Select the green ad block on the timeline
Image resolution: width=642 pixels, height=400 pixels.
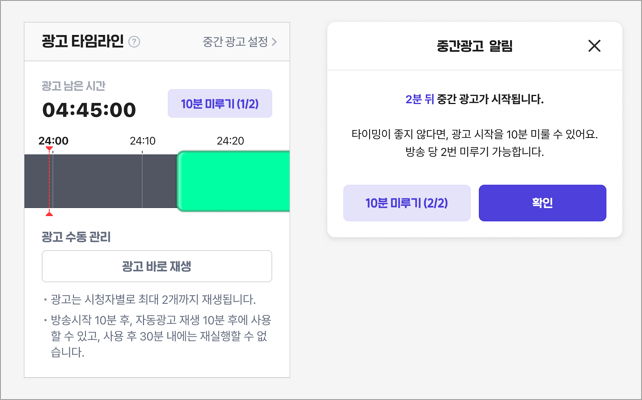[234, 181]
